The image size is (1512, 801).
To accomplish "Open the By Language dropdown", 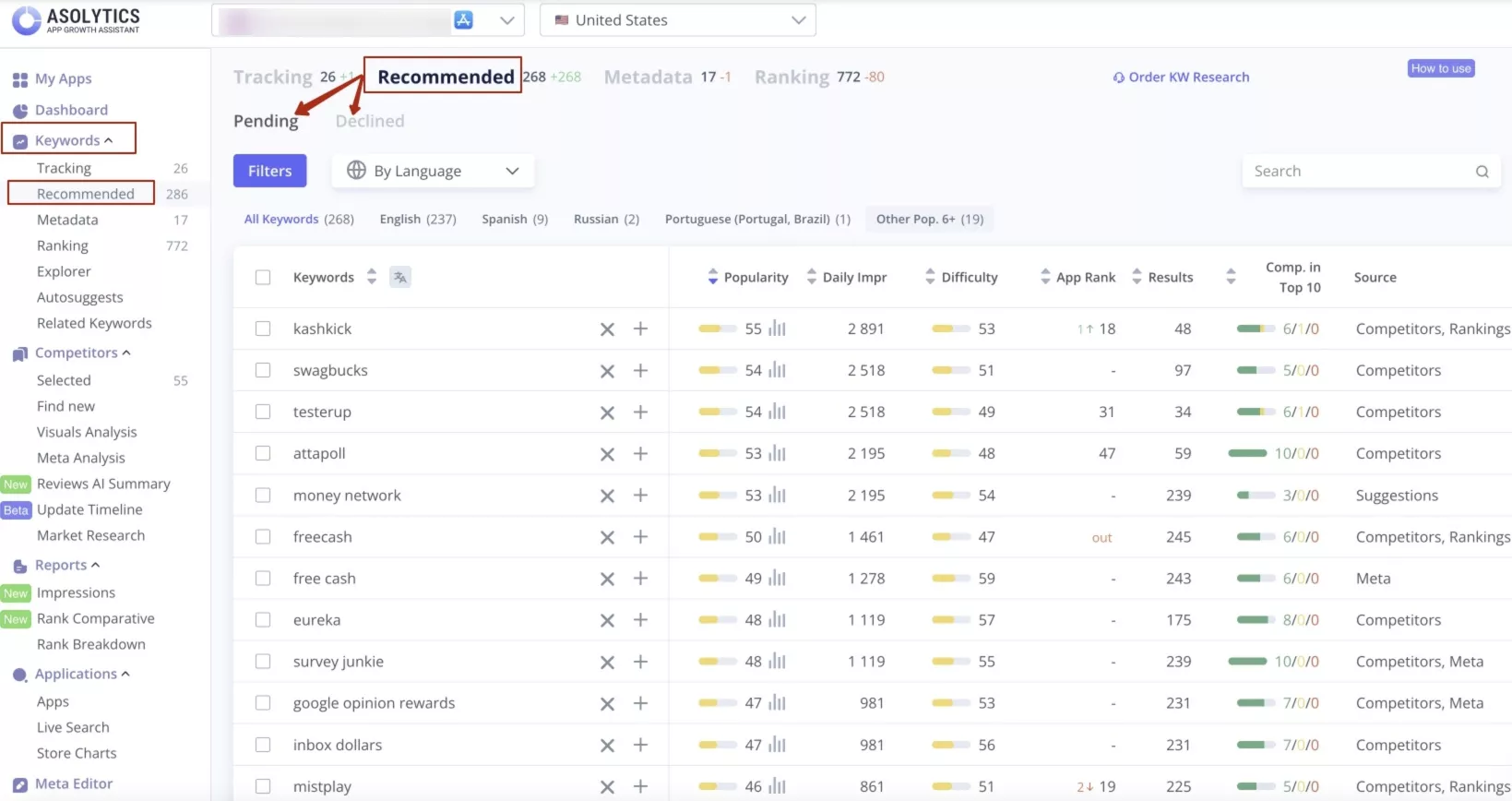I will click(434, 171).
